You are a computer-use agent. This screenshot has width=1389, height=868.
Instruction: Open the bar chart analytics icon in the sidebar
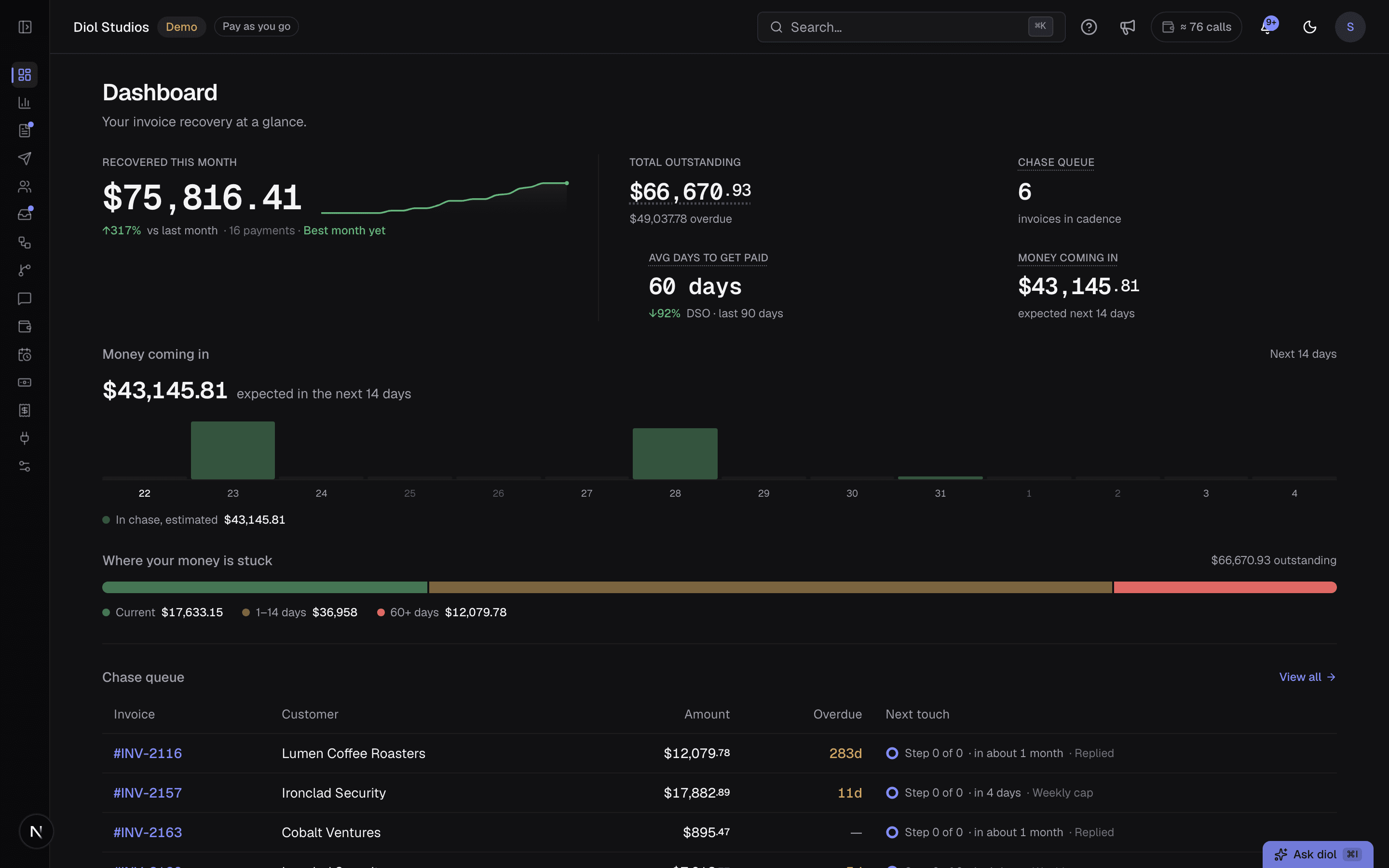25,103
